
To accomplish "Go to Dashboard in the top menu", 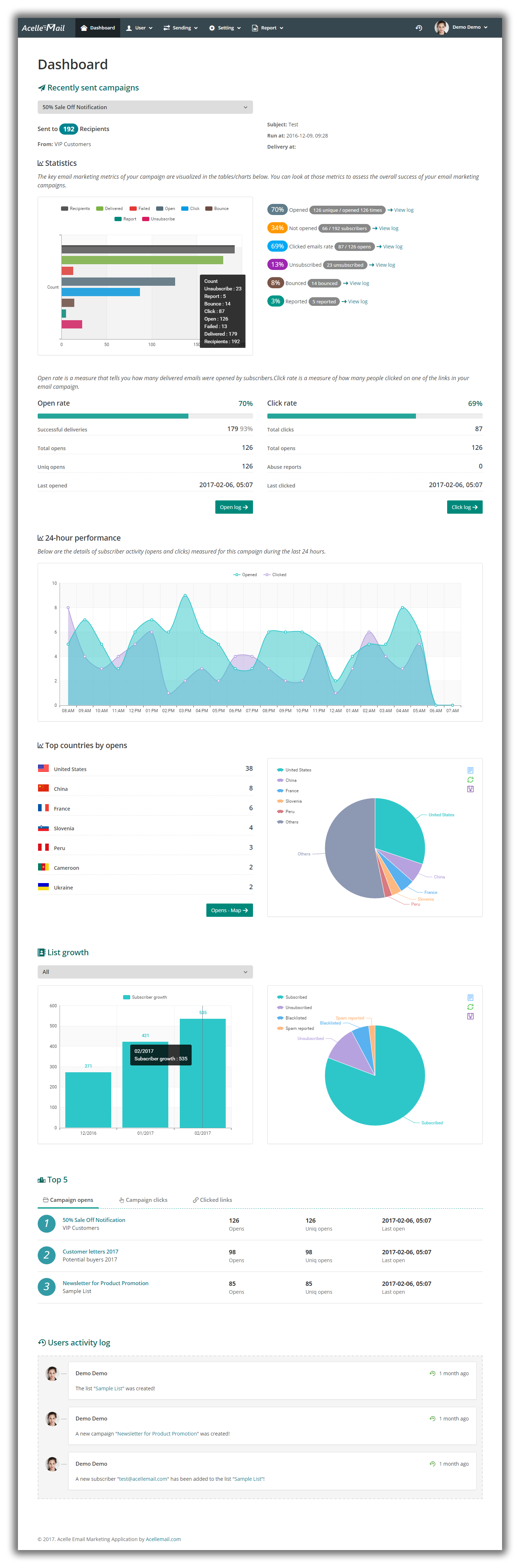I will pos(98,27).
